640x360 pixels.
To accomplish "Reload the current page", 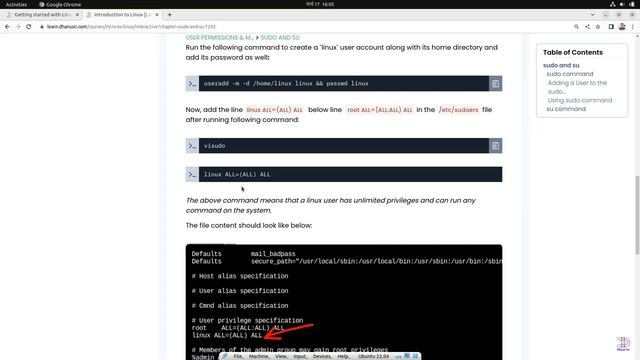I will coord(29,27).
